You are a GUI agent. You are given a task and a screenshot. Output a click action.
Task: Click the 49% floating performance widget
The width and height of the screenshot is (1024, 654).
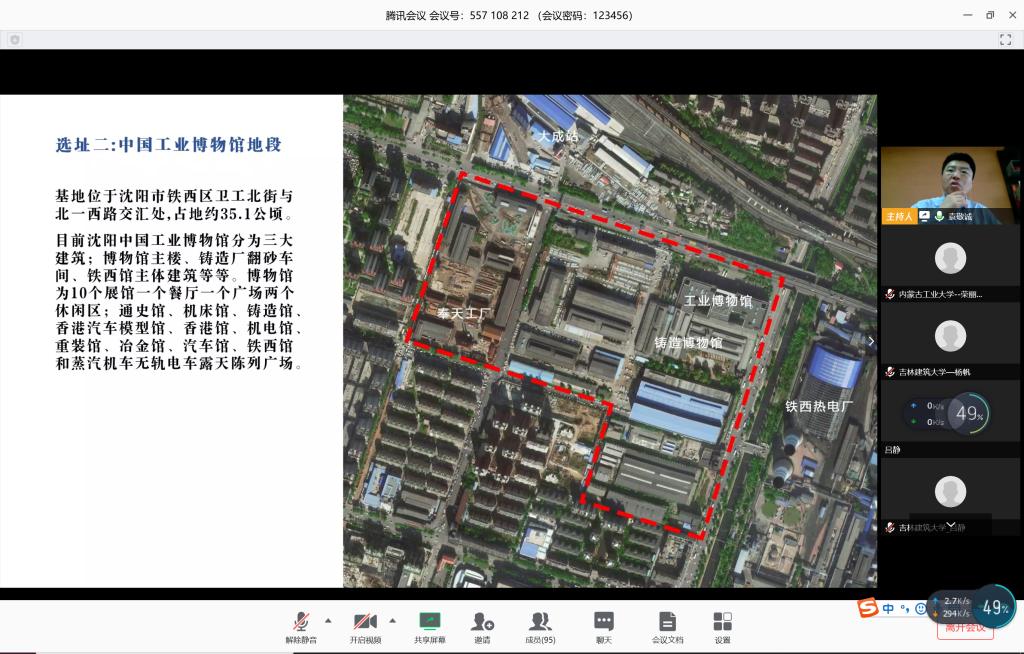pyautogui.click(x=993, y=607)
